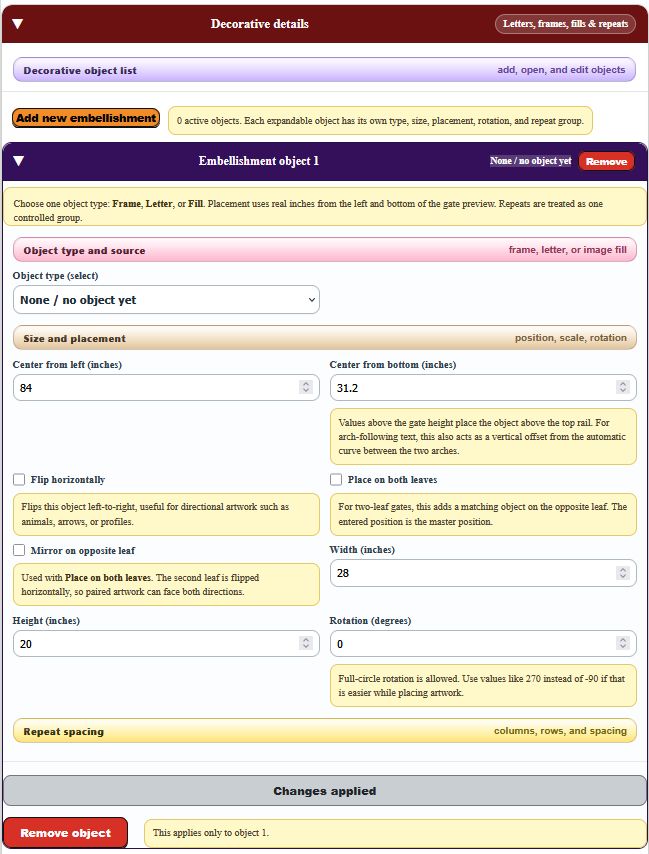Toggle Mirror on opposite leaf checkbox
Screen dimensions: 649x854
coord(19,550)
